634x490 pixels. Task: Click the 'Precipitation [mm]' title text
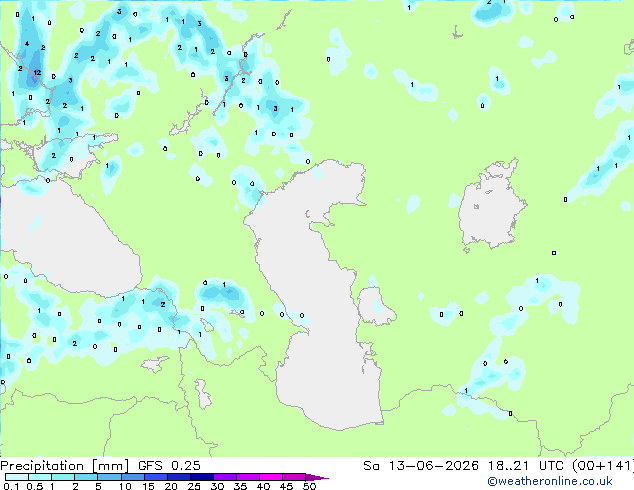[x=64, y=466]
